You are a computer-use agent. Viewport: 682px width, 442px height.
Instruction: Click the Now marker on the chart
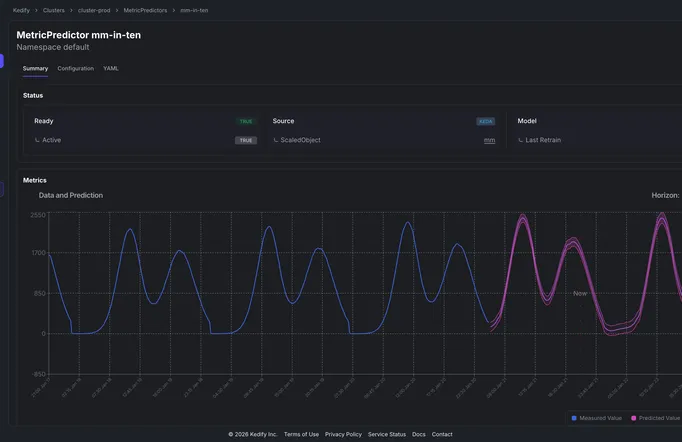(x=580, y=294)
